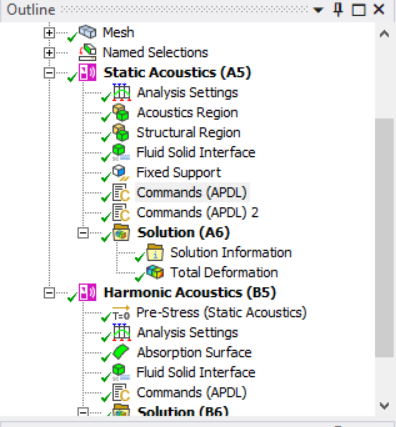Click the Named Selections icon
Viewport: 396px width, 427px height.
(88, 52)
